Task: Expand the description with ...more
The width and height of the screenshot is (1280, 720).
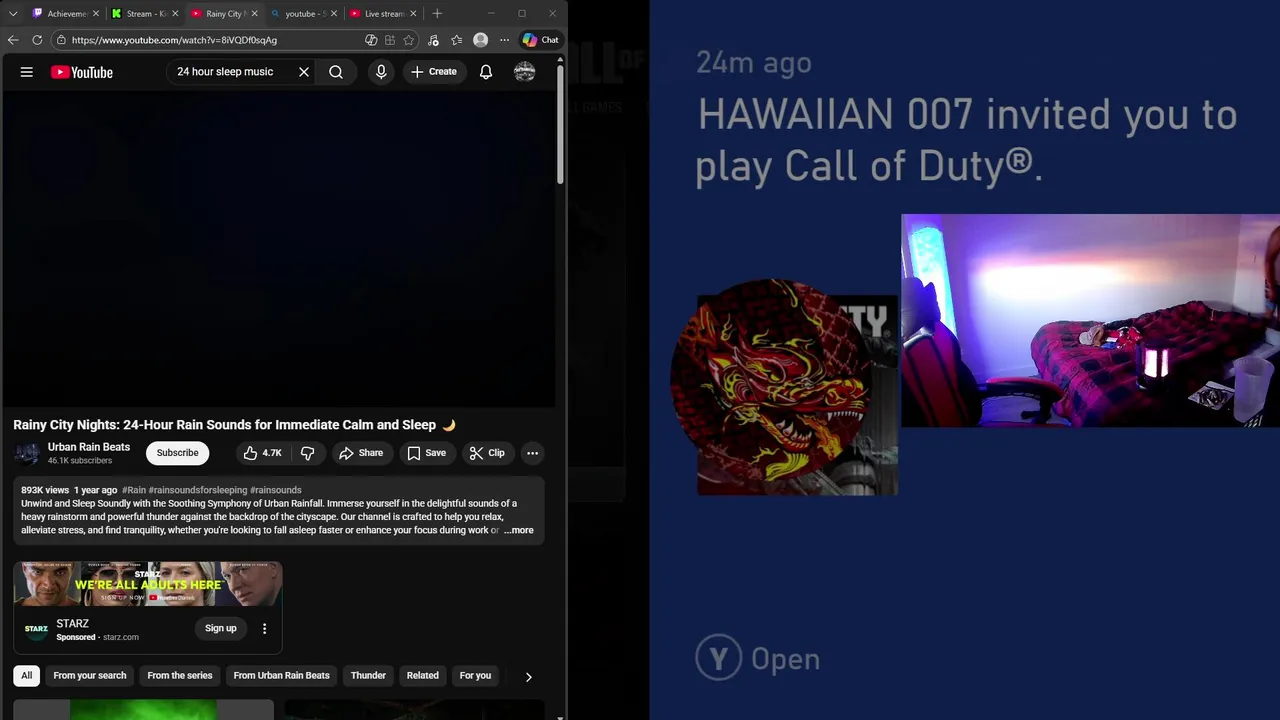Action: coord(518,531)
